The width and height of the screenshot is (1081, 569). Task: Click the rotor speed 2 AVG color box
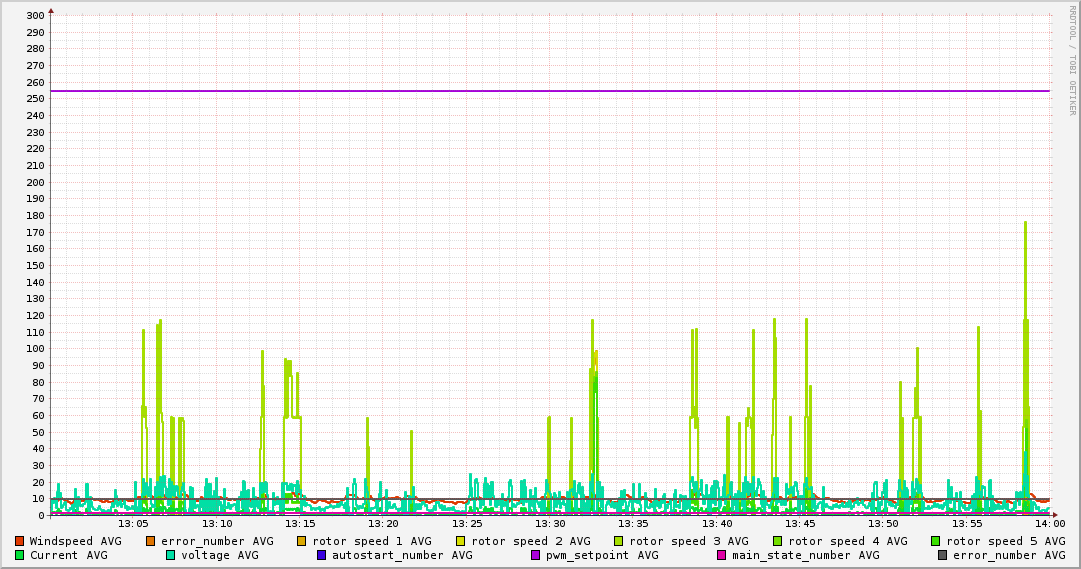(461, 541)
